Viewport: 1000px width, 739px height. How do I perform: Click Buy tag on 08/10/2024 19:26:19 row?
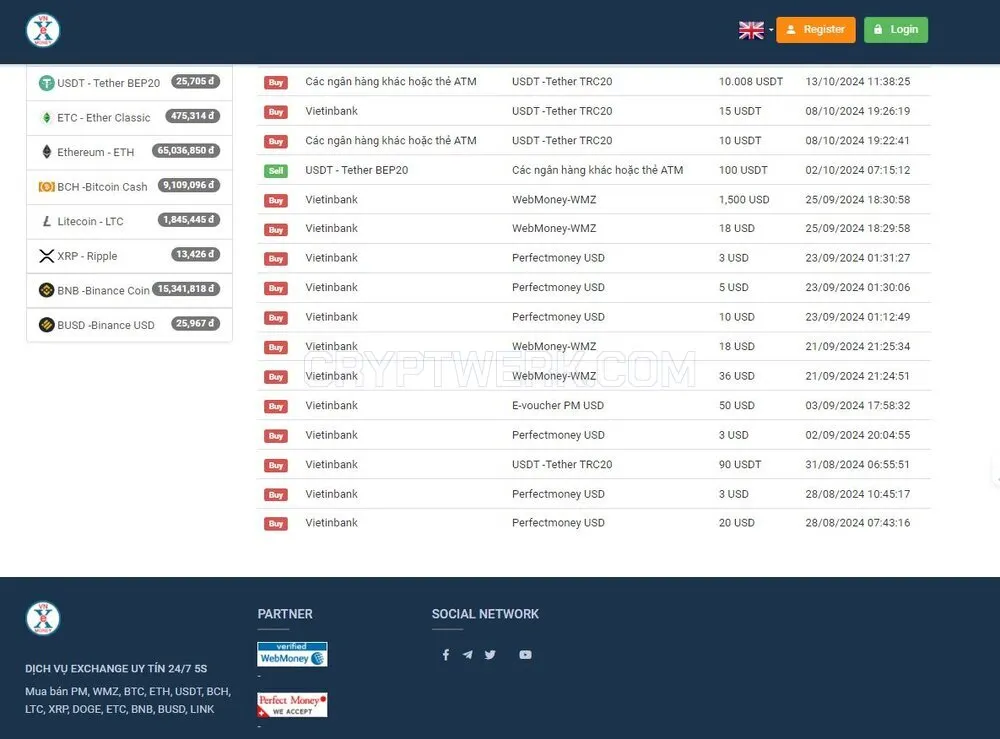(276, 112)
